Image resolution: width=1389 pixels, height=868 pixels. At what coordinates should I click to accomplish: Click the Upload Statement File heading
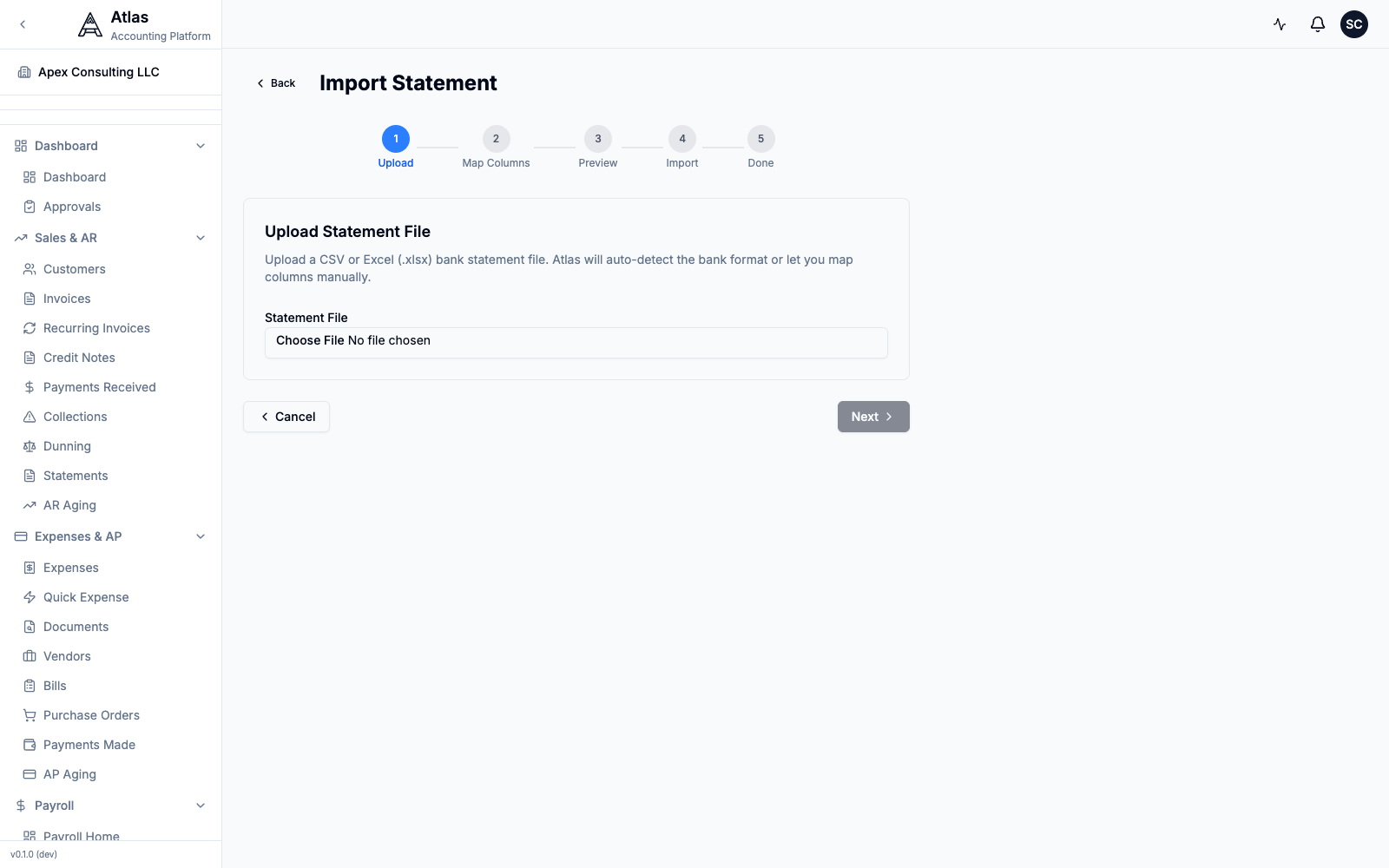click(347, 232)
